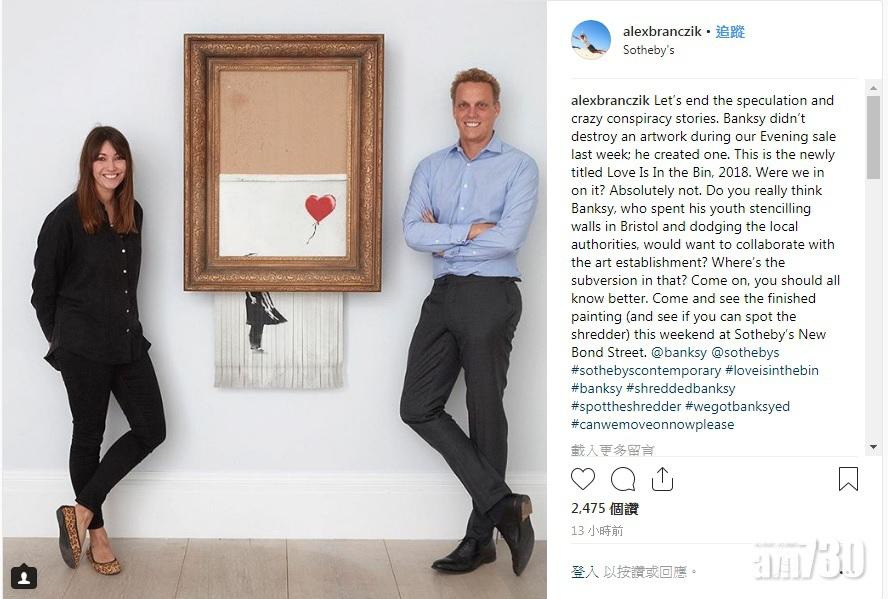The height and width of the screenshot is (599, 888).
Task: Follow alexbranczik with the 追蹤 link
Action: (730, 32)
